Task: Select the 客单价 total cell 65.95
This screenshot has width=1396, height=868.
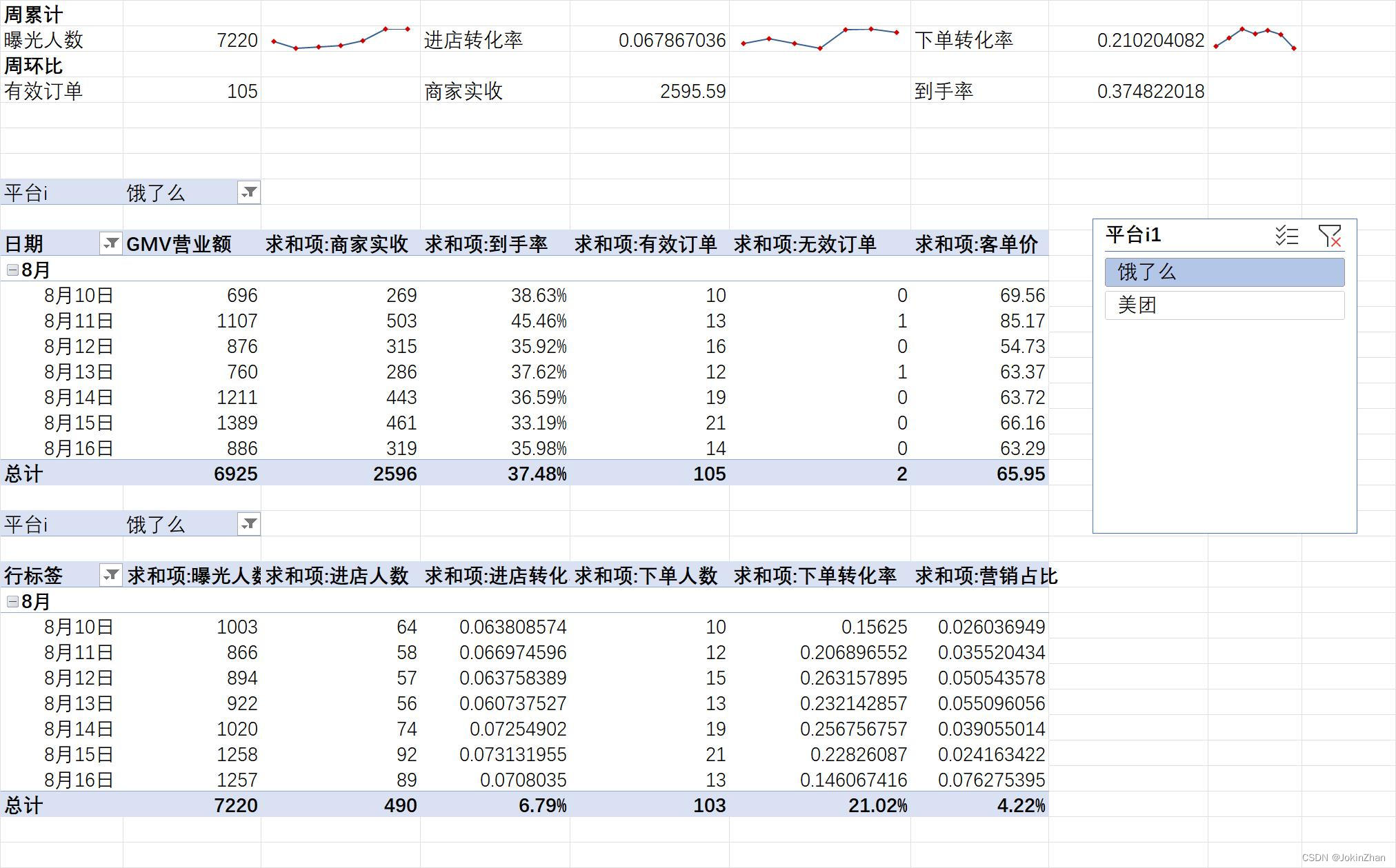Action: point(1021,474)
